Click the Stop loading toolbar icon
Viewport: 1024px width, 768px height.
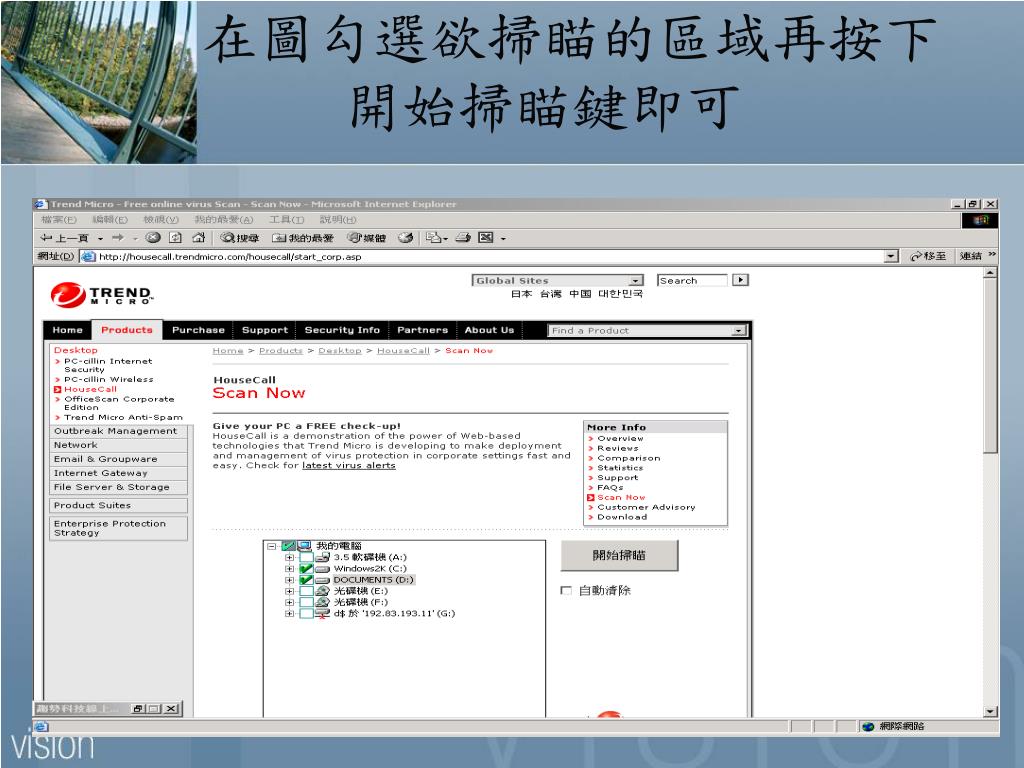pyautogui.click(x=153, y=238)
